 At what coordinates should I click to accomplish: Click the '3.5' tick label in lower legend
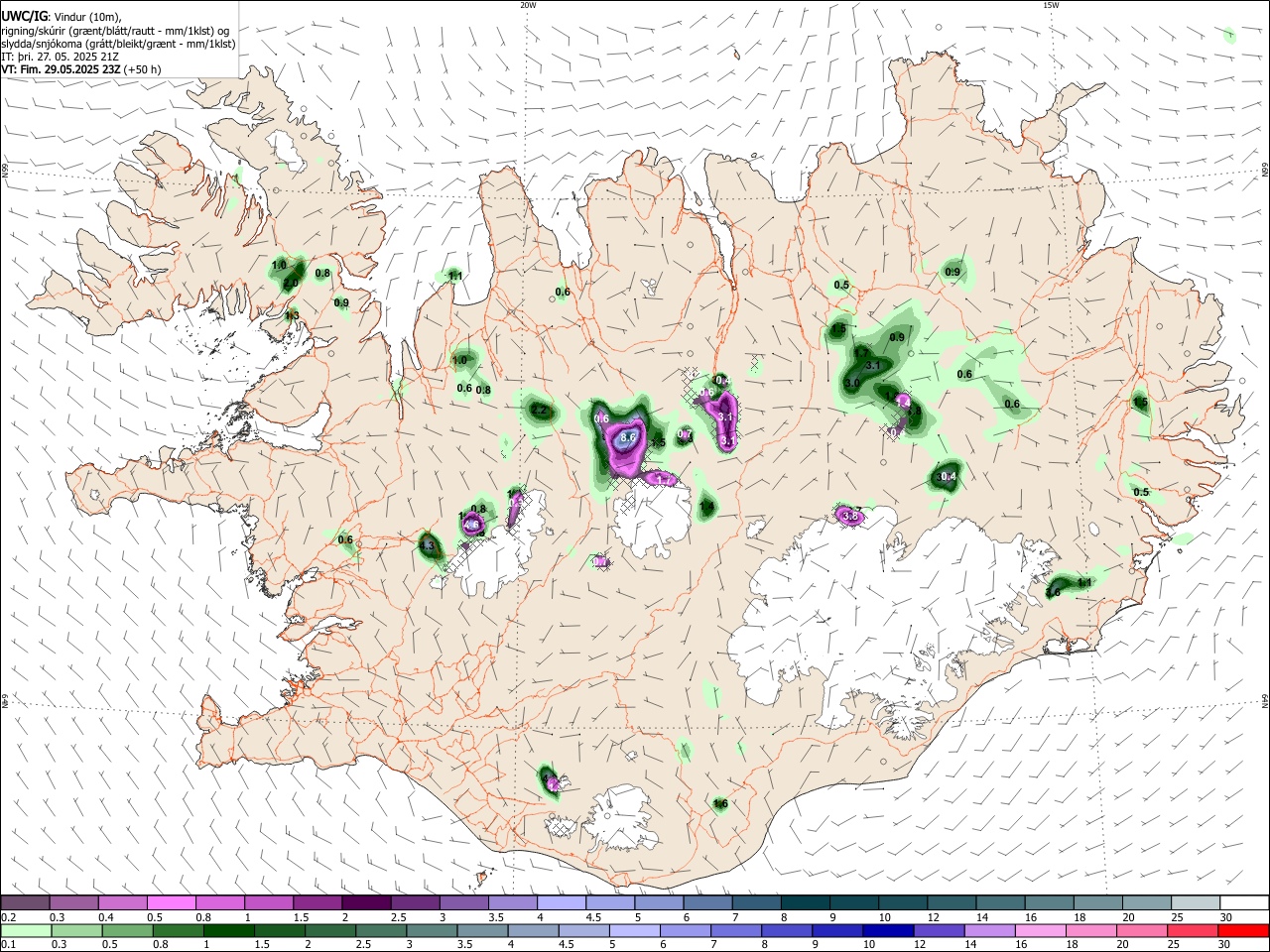pyautogui.click(x=464, y=945)
